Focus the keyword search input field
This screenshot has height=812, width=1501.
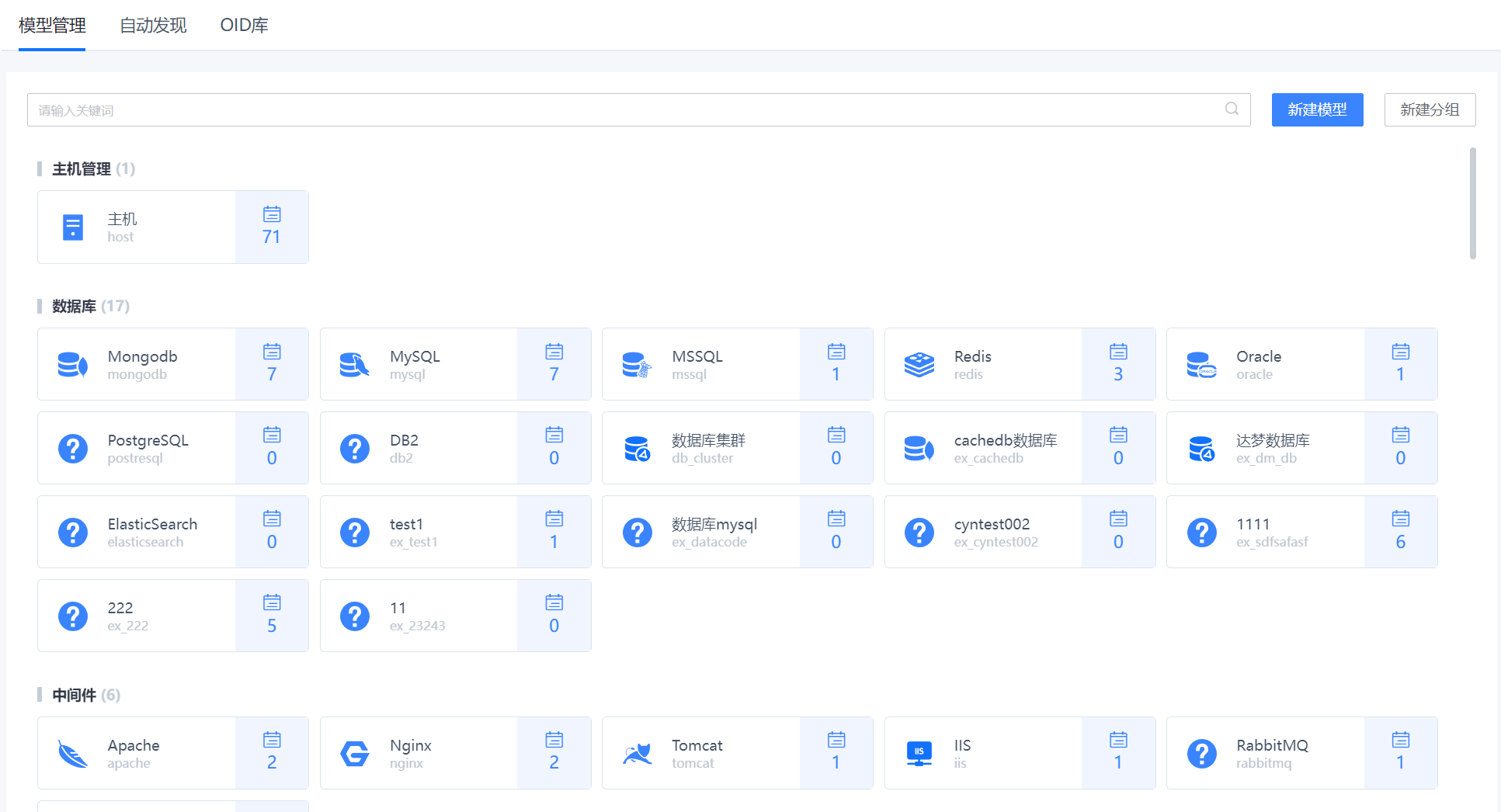tap(621, 109)
